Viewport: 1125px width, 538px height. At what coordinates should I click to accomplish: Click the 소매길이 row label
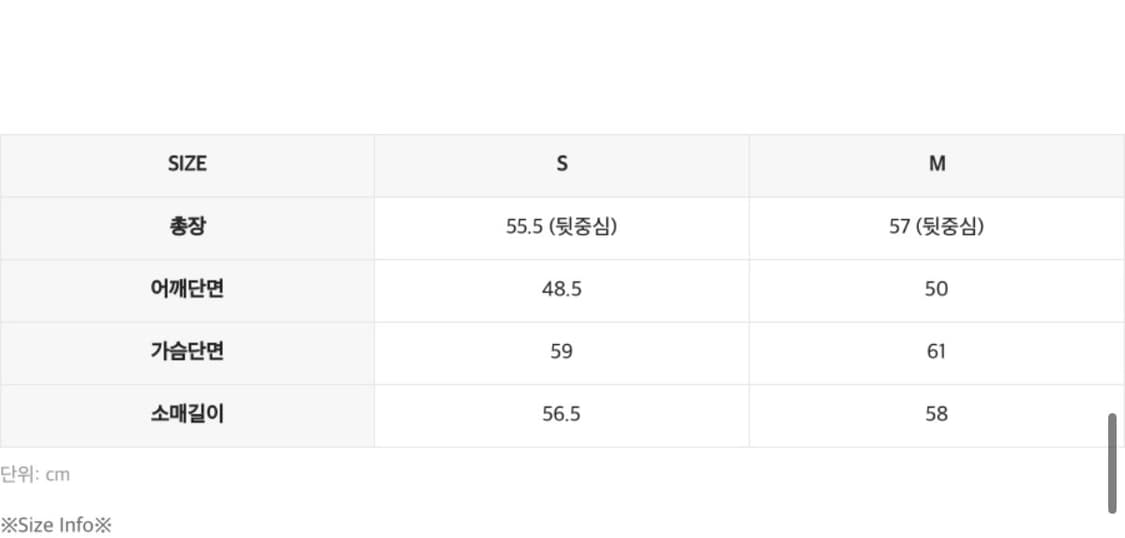187,414
